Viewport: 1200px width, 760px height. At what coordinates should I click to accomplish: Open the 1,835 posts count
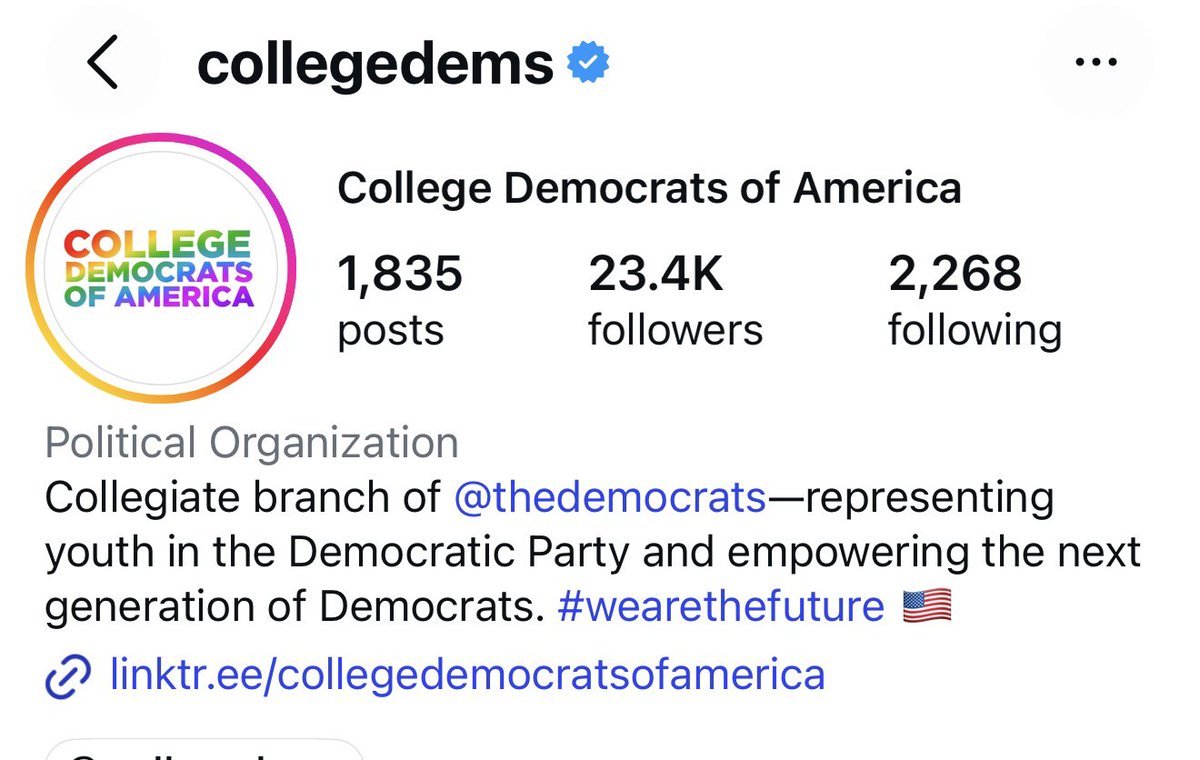[400, 300]
